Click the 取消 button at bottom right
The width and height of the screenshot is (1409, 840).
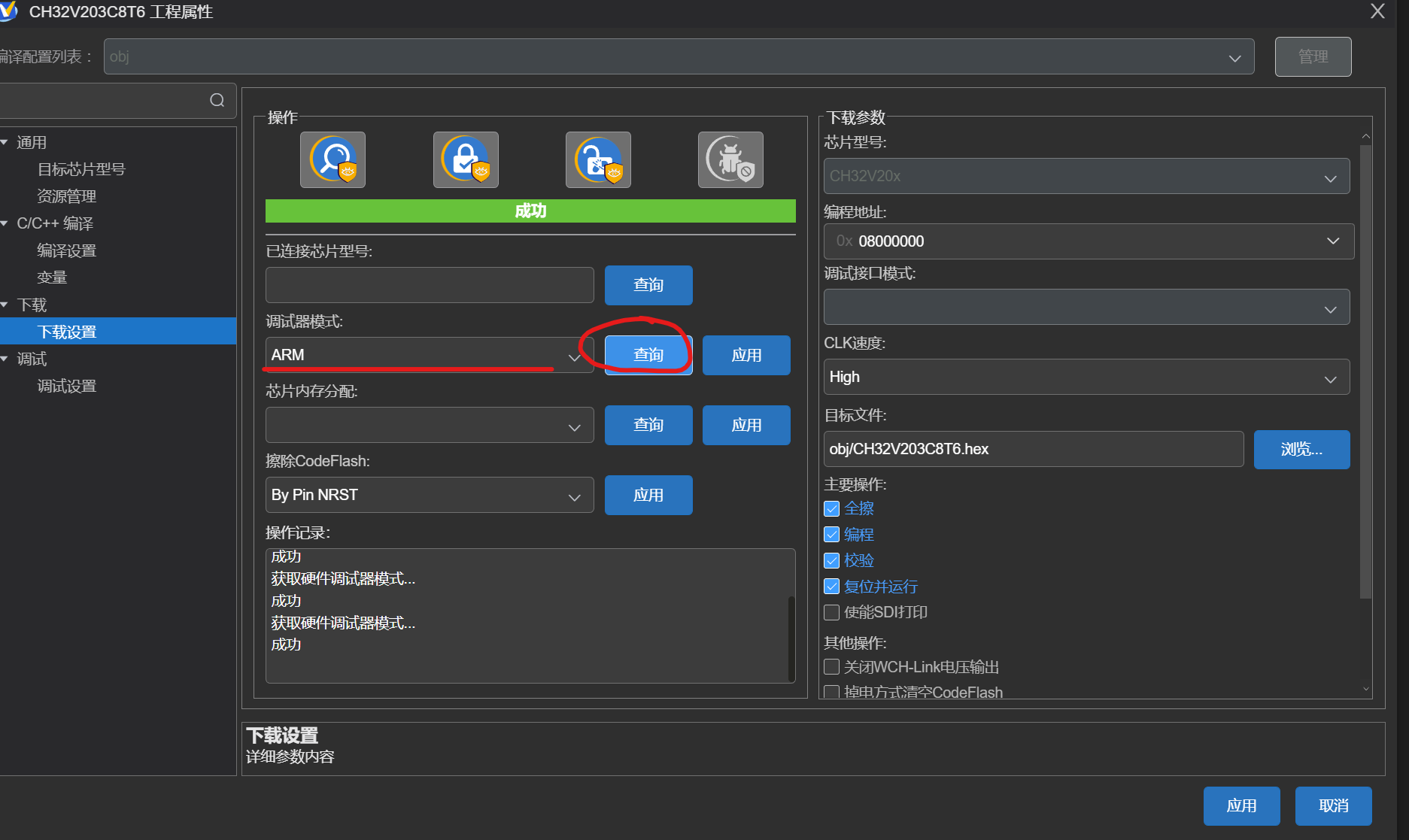tap(1333, 806)
